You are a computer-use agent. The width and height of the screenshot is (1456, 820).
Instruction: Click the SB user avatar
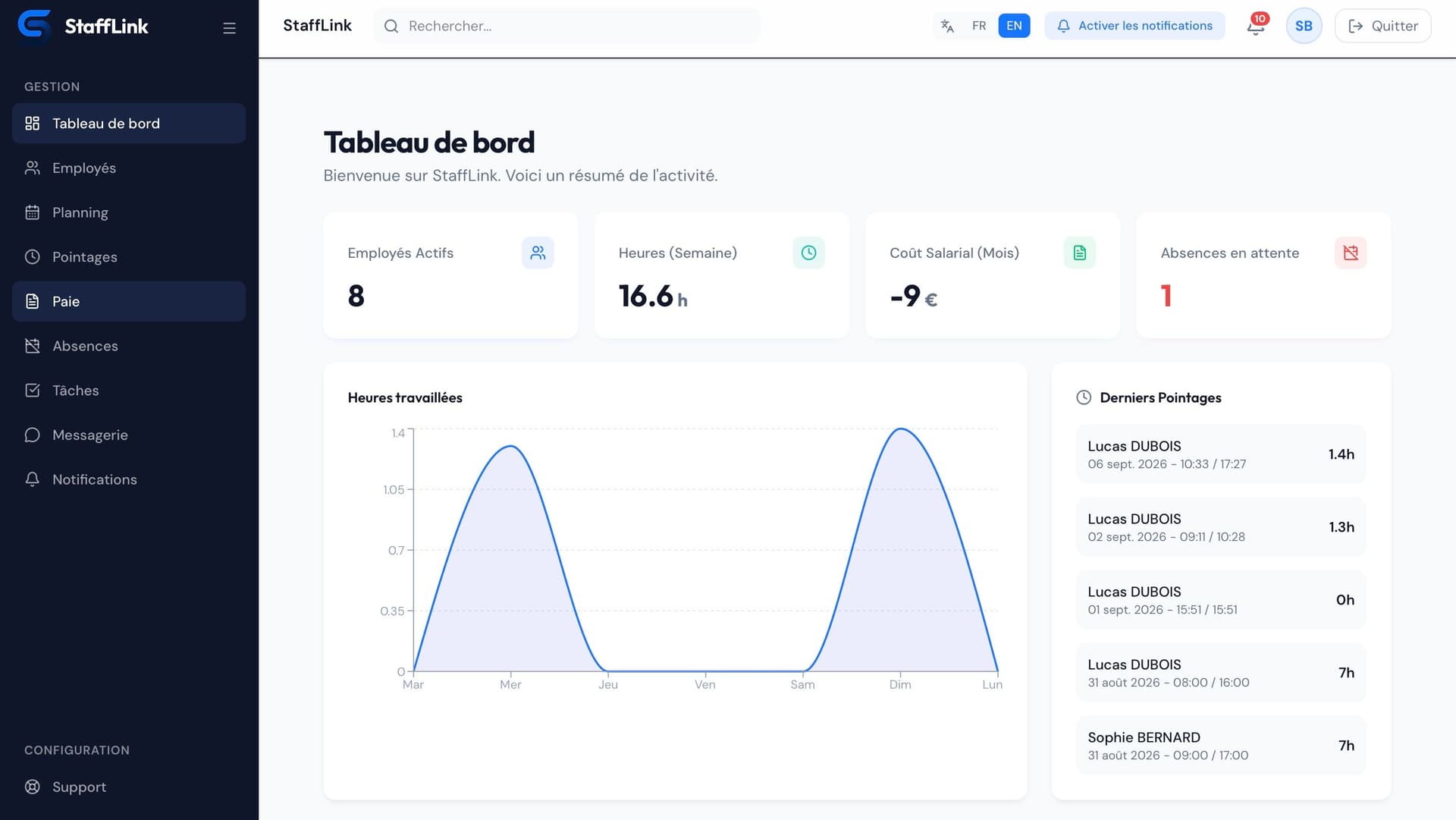coord(1304,26)
